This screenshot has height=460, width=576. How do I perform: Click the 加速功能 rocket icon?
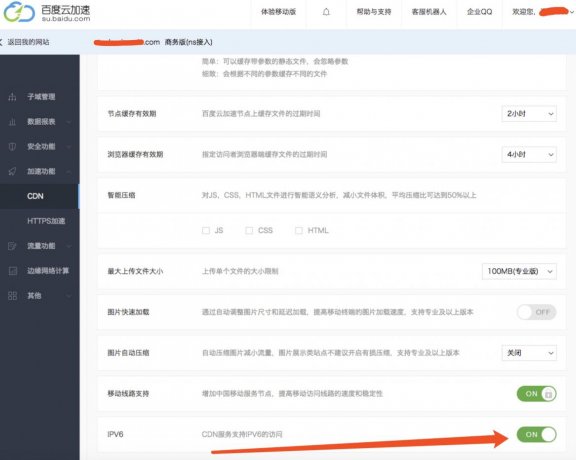(12, 172)
